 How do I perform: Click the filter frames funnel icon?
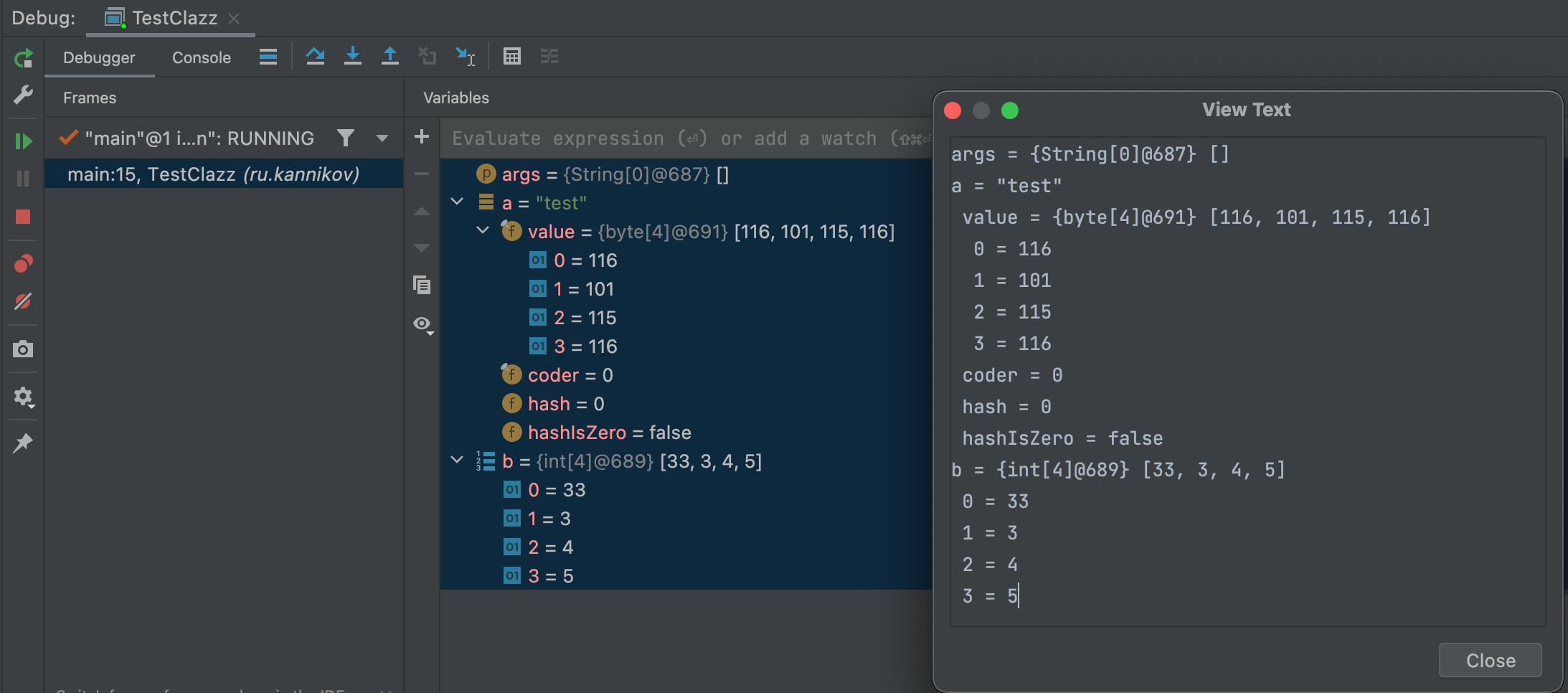346,138
